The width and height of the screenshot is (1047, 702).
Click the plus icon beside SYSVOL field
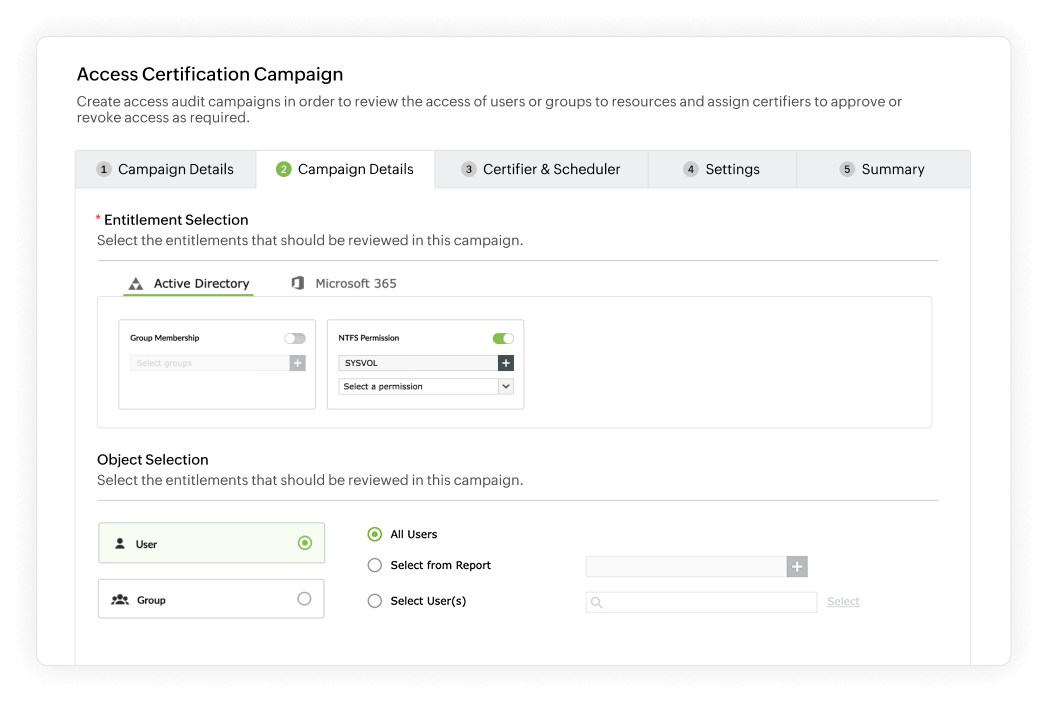point(506,363)
